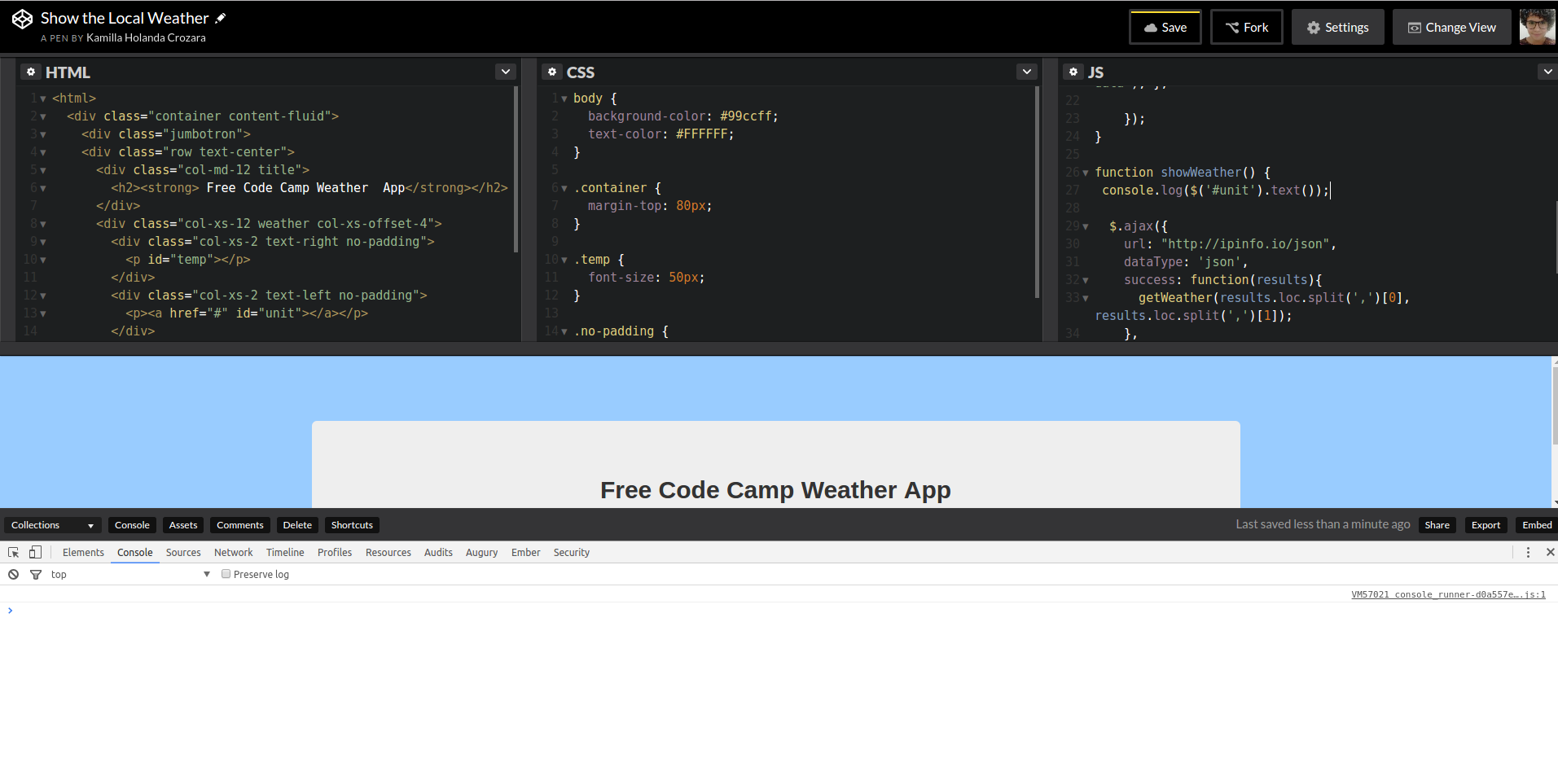Click the Delete button
This screenshot has height=784, width=1558.
tap(297, 525)
